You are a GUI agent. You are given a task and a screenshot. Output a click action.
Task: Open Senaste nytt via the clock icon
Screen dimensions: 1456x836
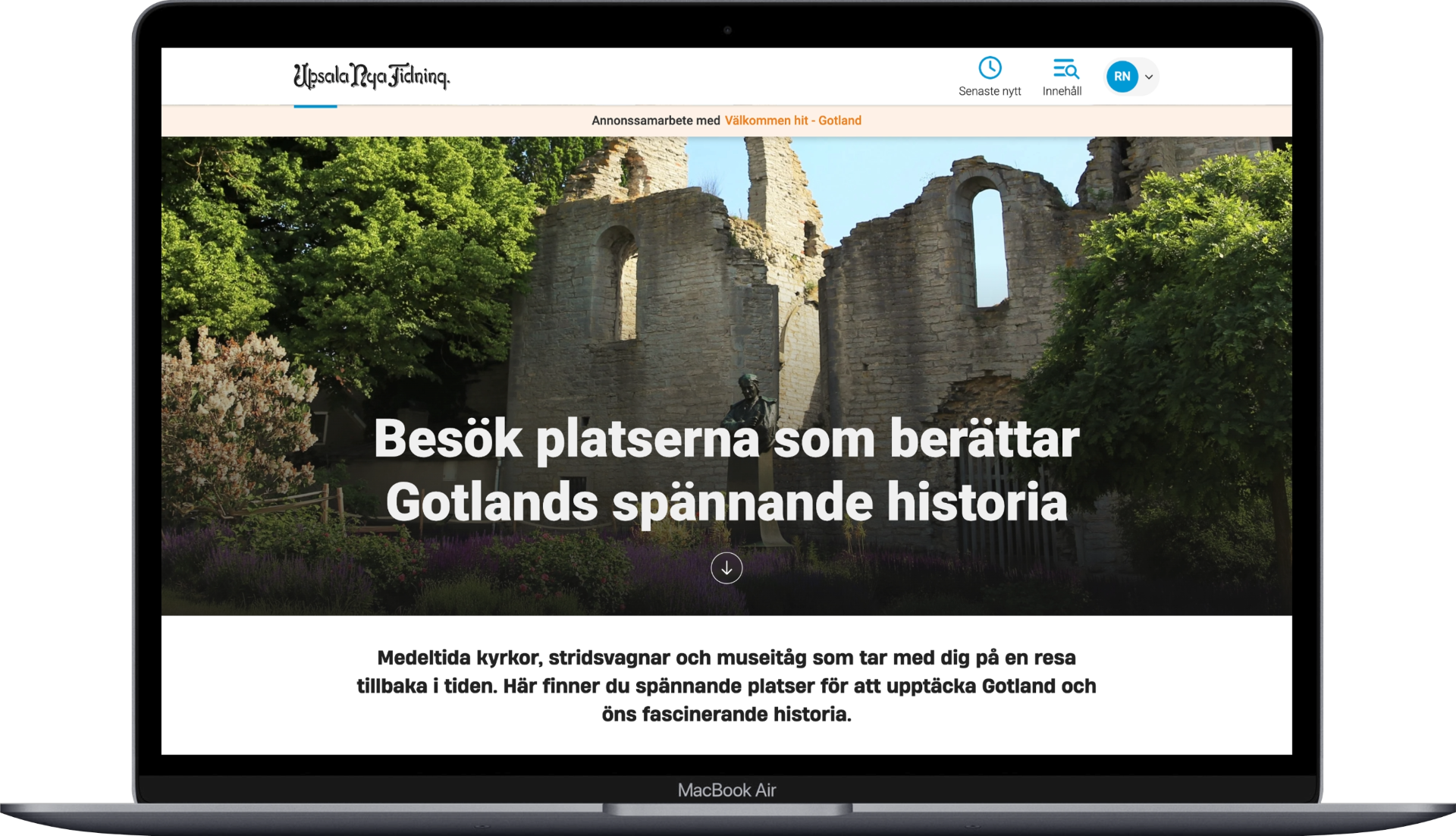[x=990, y=68]
